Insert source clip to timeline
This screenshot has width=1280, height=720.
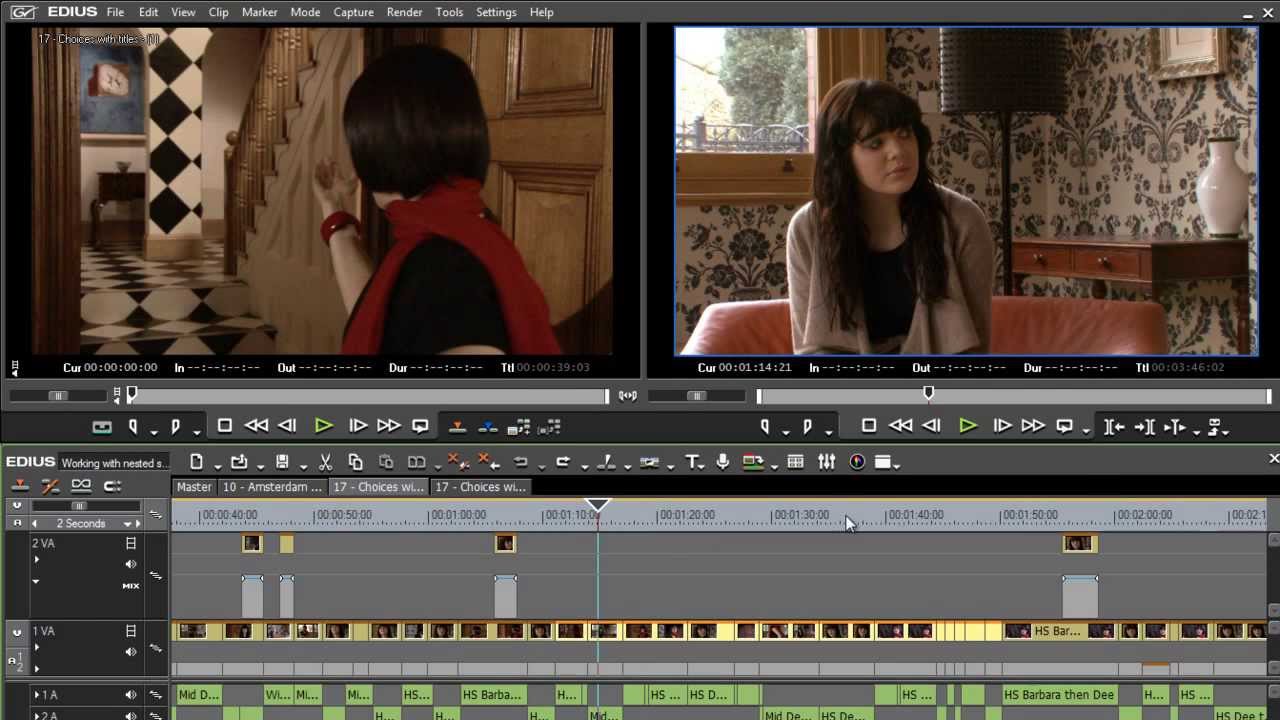[457, 427]
